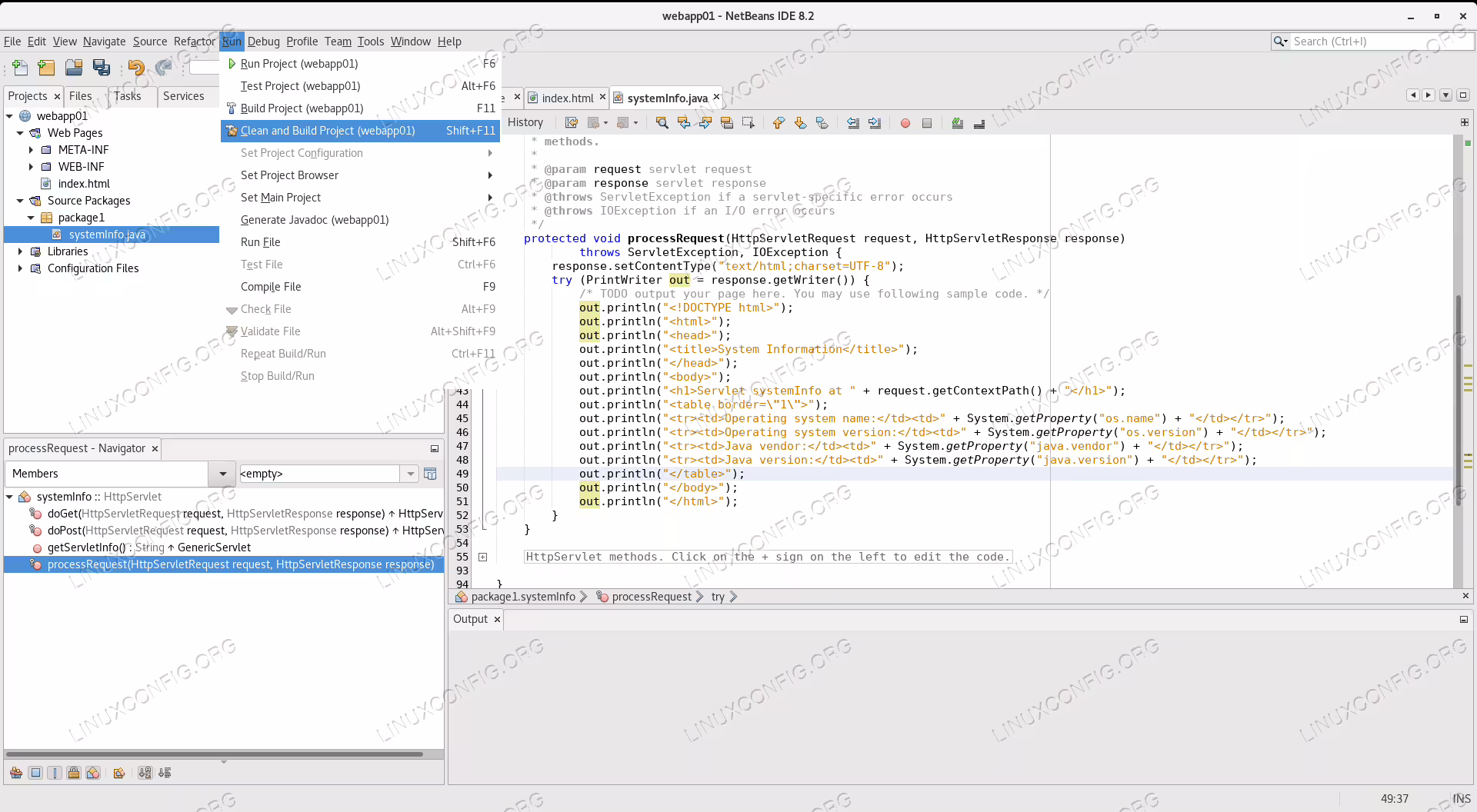Click the History view button
1477x812 pixels.
tap(525, 122)
